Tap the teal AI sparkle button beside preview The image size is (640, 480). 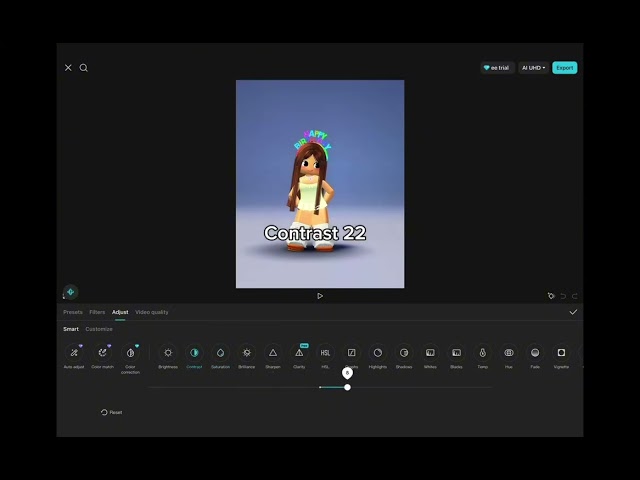[x=71, y=292]
